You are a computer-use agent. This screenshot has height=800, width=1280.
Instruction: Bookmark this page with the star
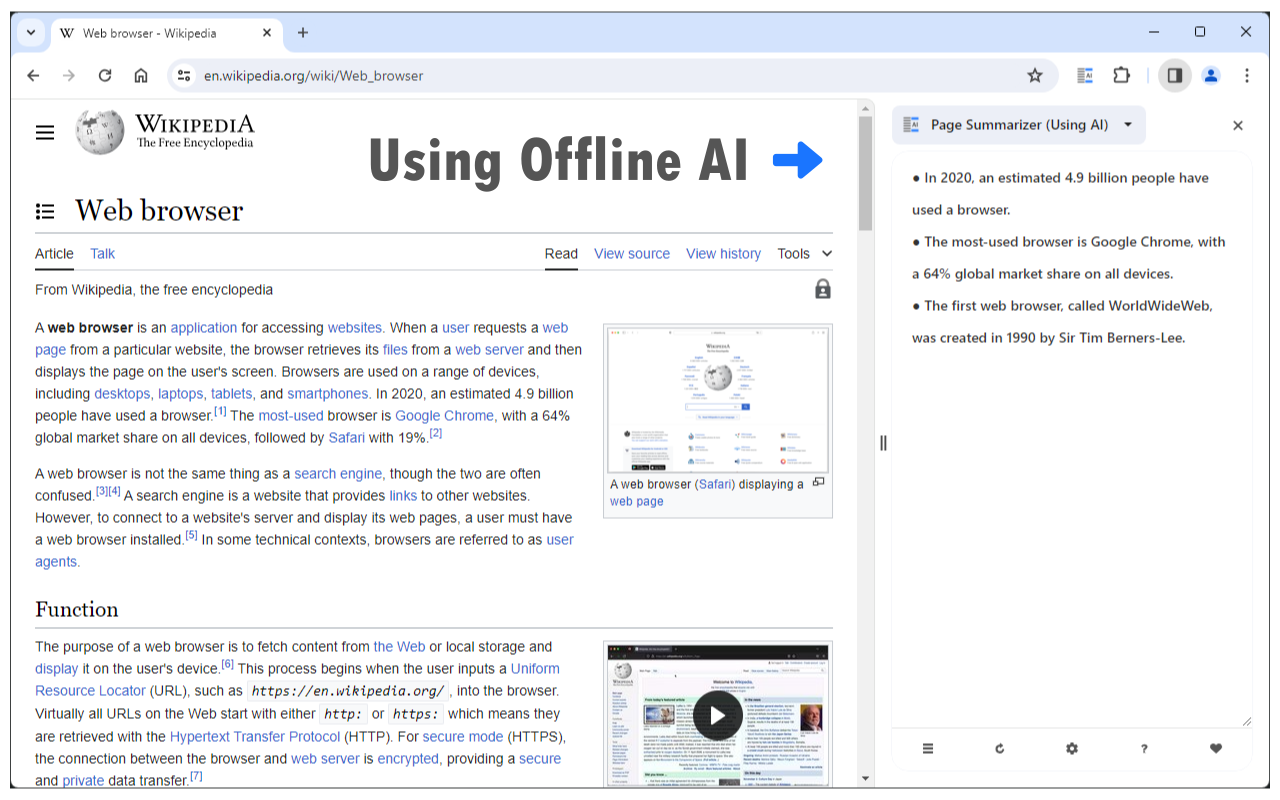tap(1035, 75)
